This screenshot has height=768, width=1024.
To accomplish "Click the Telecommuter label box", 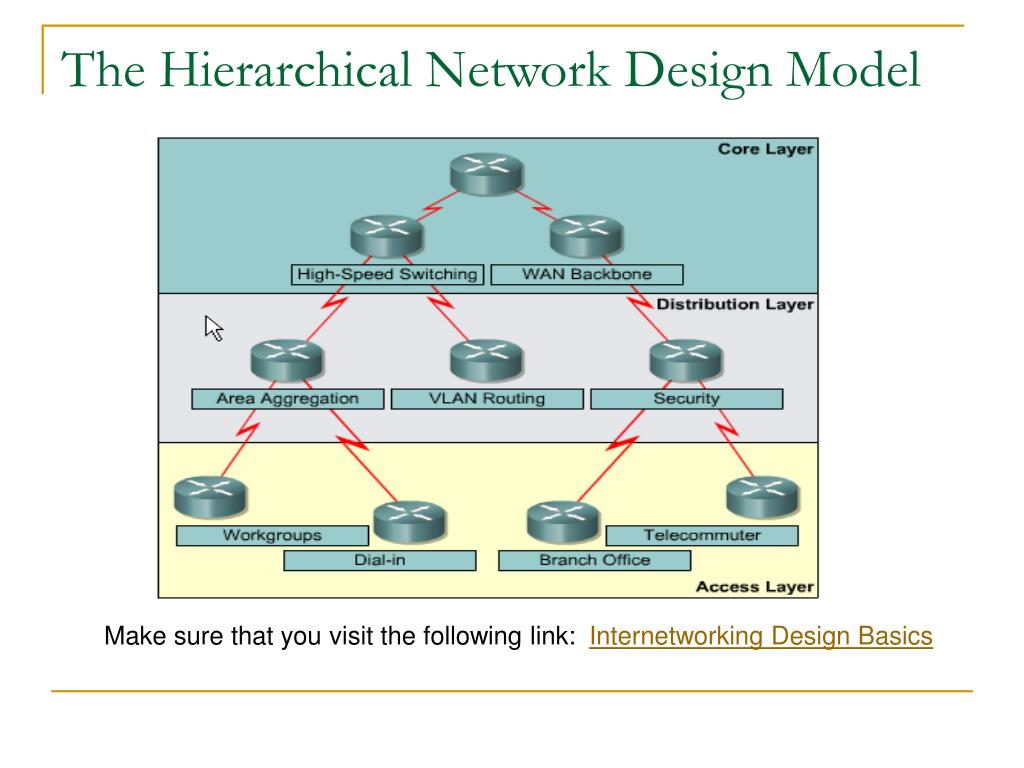I will [702, 536].
